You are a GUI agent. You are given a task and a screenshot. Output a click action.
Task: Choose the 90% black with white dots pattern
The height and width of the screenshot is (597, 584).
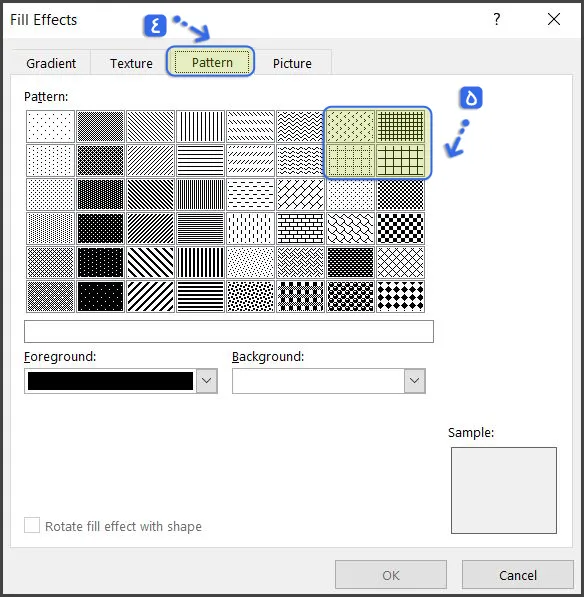100,296
